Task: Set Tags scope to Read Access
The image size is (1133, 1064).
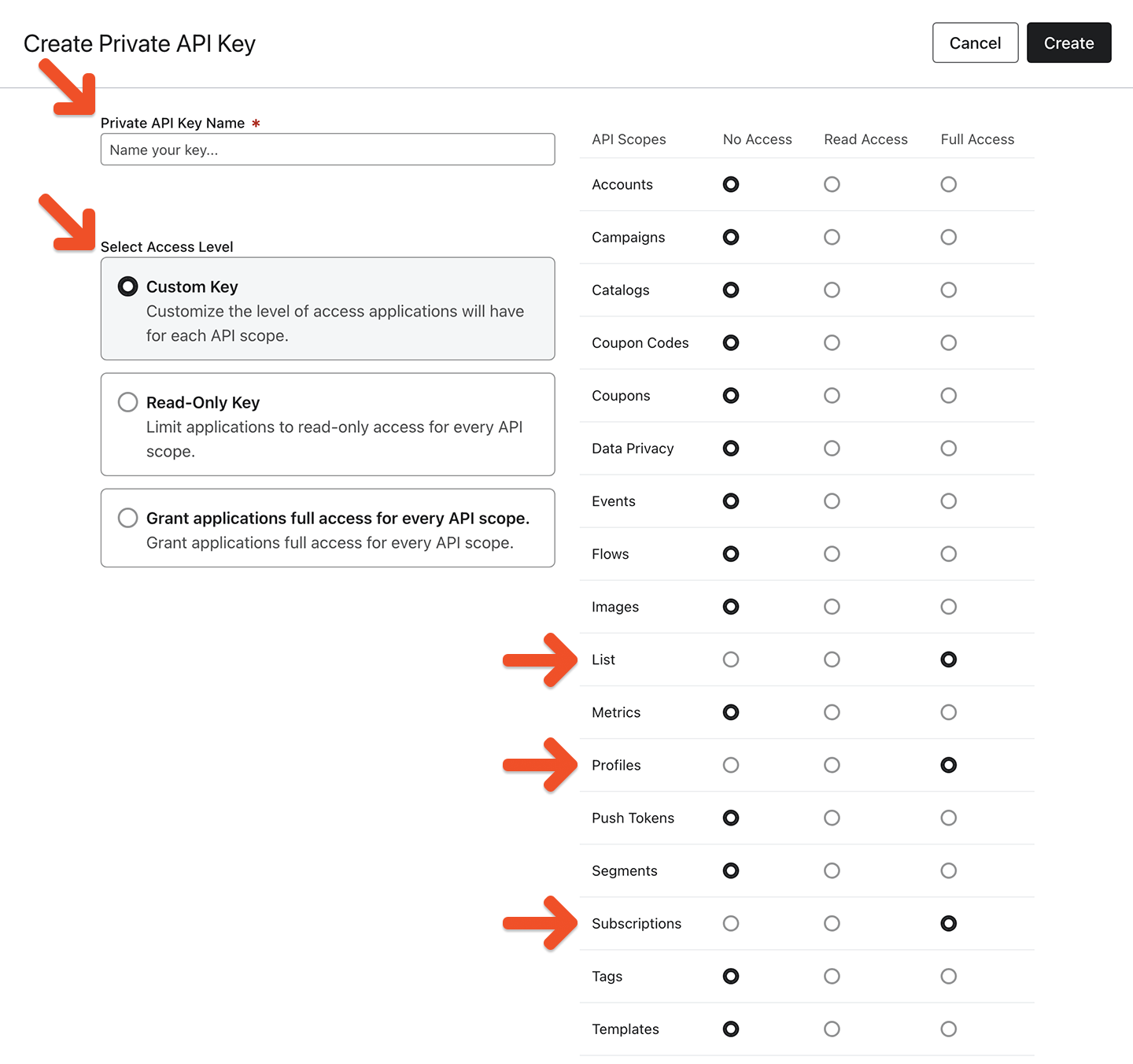Action: 832,975
